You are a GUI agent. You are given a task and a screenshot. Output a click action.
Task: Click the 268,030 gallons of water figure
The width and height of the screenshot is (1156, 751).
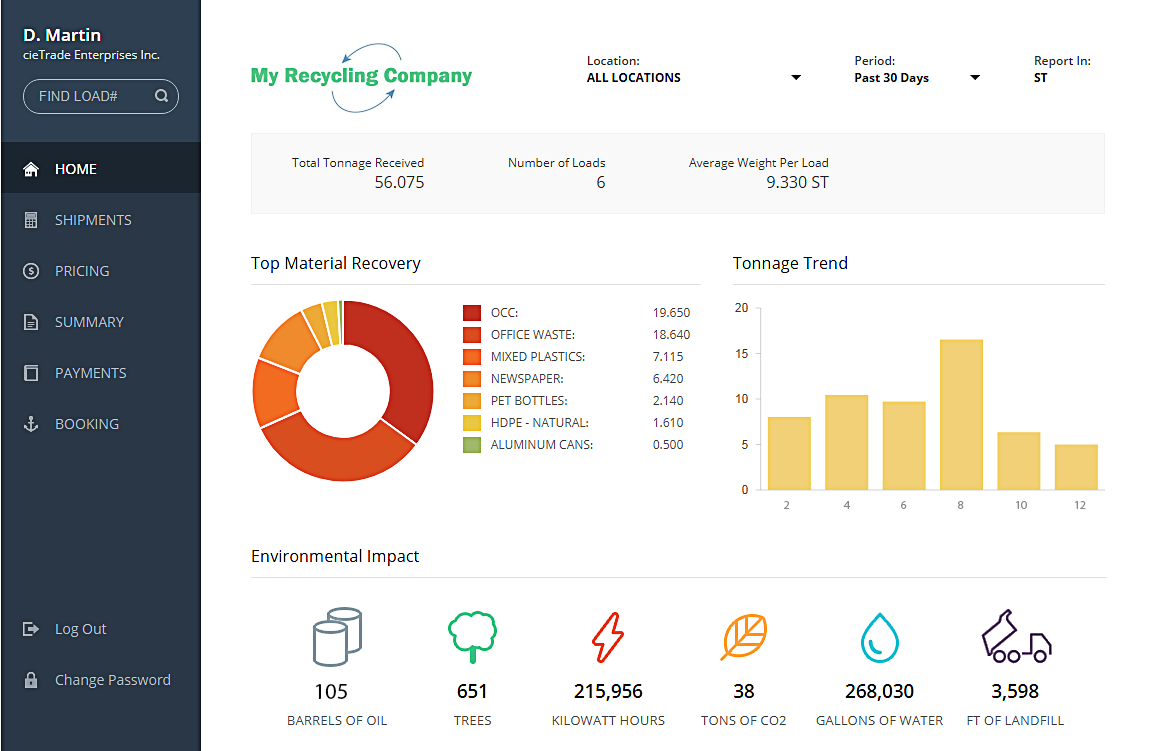click(880, 691)
